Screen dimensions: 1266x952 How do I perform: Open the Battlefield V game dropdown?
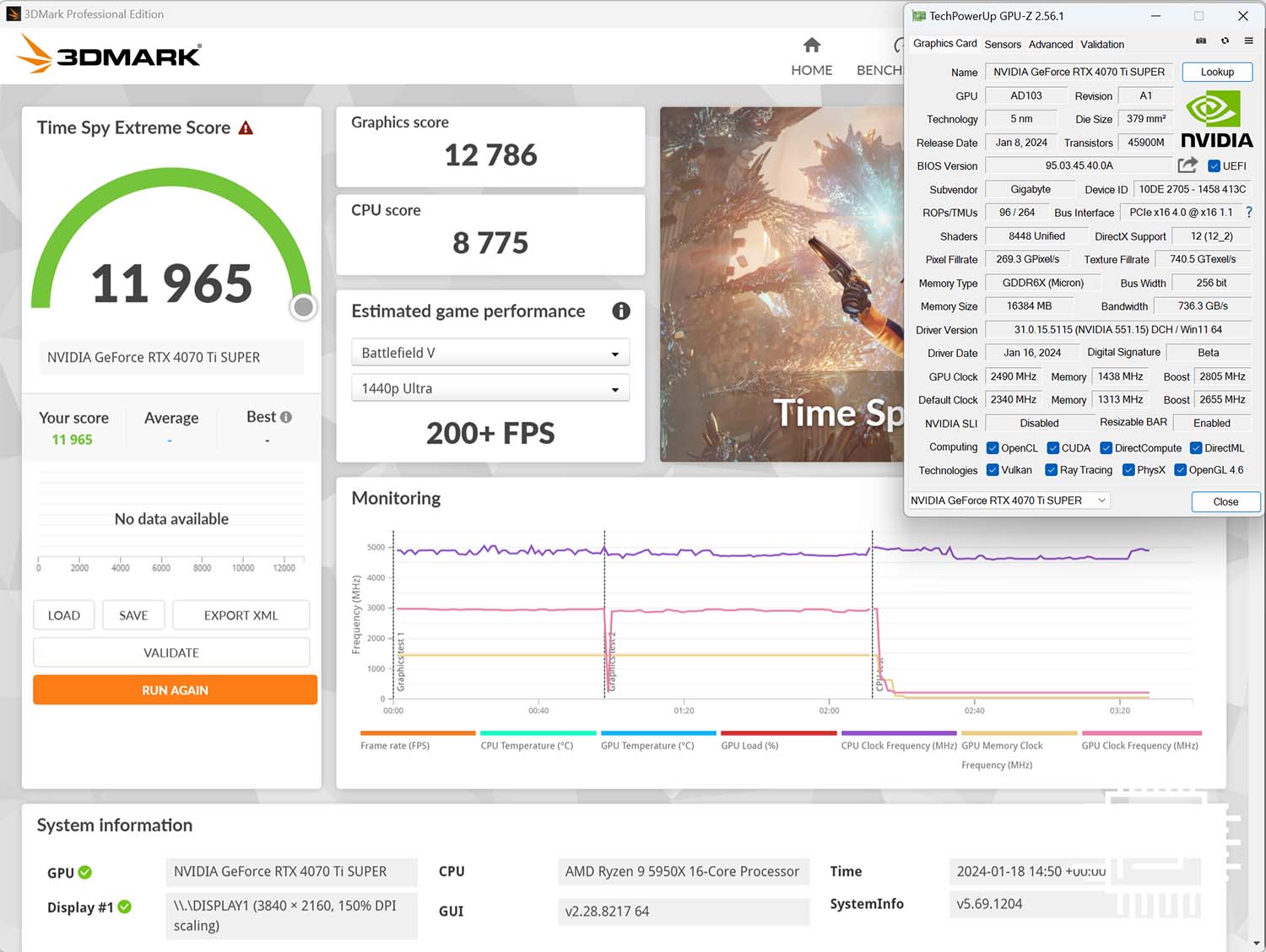[x=490, y=353]
